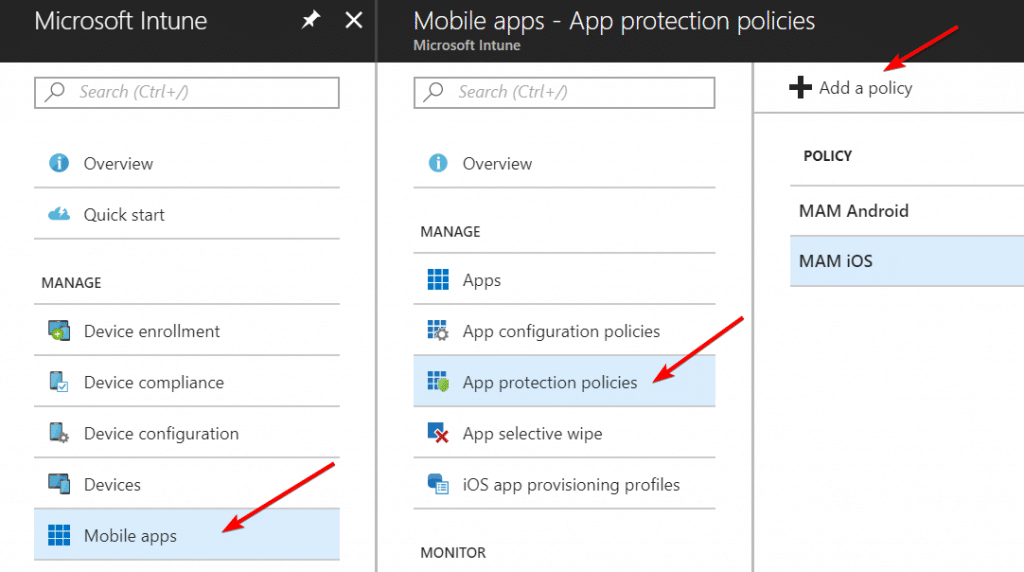Open Overview in the Mobile apps blade
1024x572 pixels.
(497, 164)
